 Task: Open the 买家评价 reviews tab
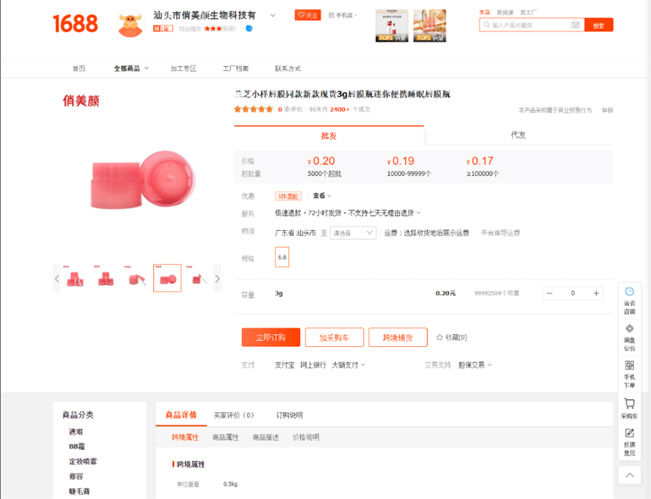coord(235,414)
